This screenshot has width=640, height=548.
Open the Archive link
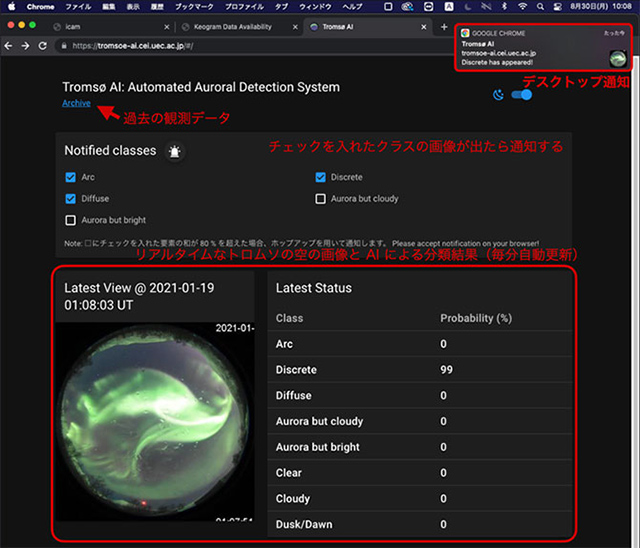(x=76, y=103)
